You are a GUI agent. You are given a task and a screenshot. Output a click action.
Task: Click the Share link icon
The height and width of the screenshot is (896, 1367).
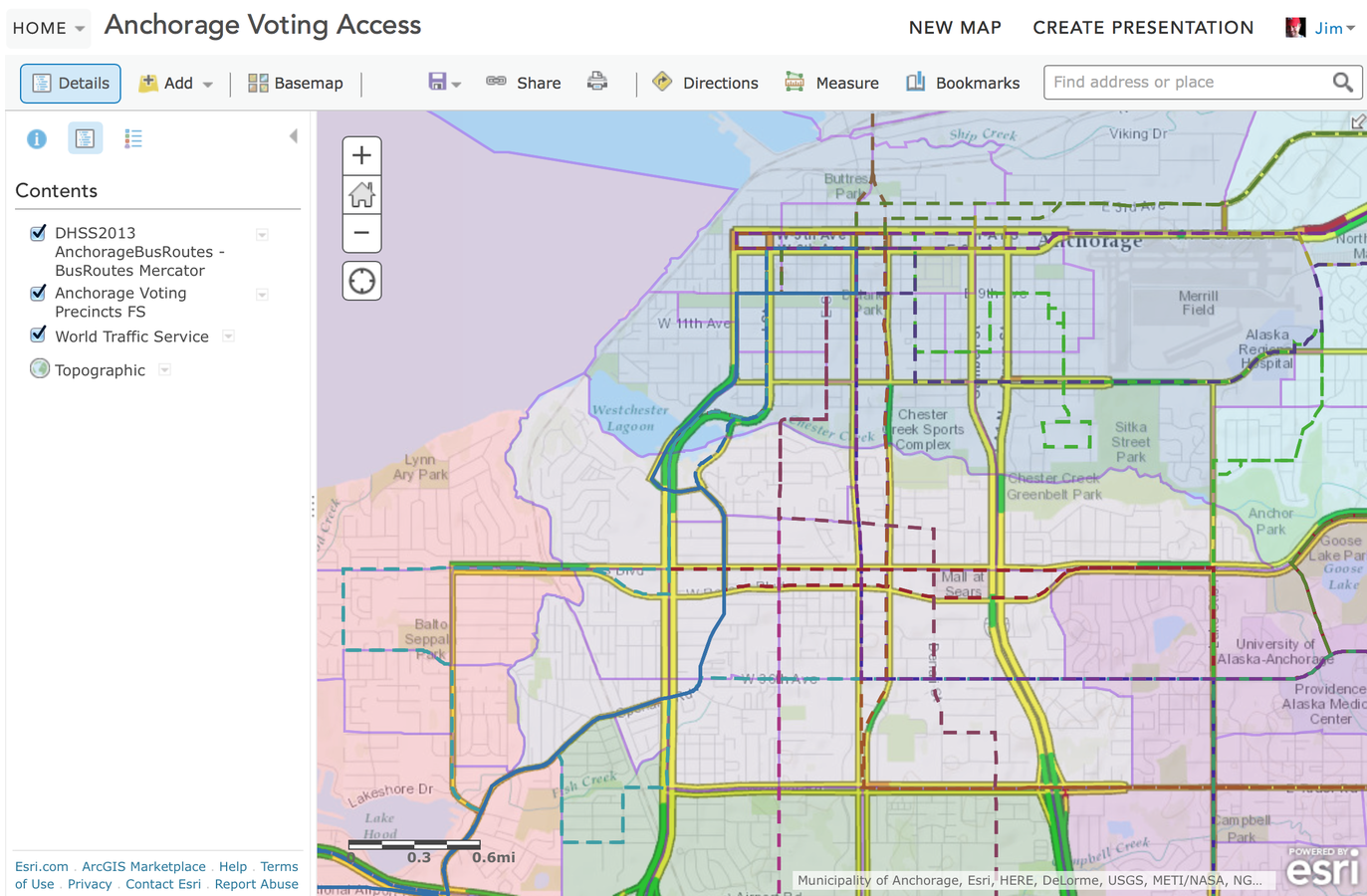pos(496,82)
